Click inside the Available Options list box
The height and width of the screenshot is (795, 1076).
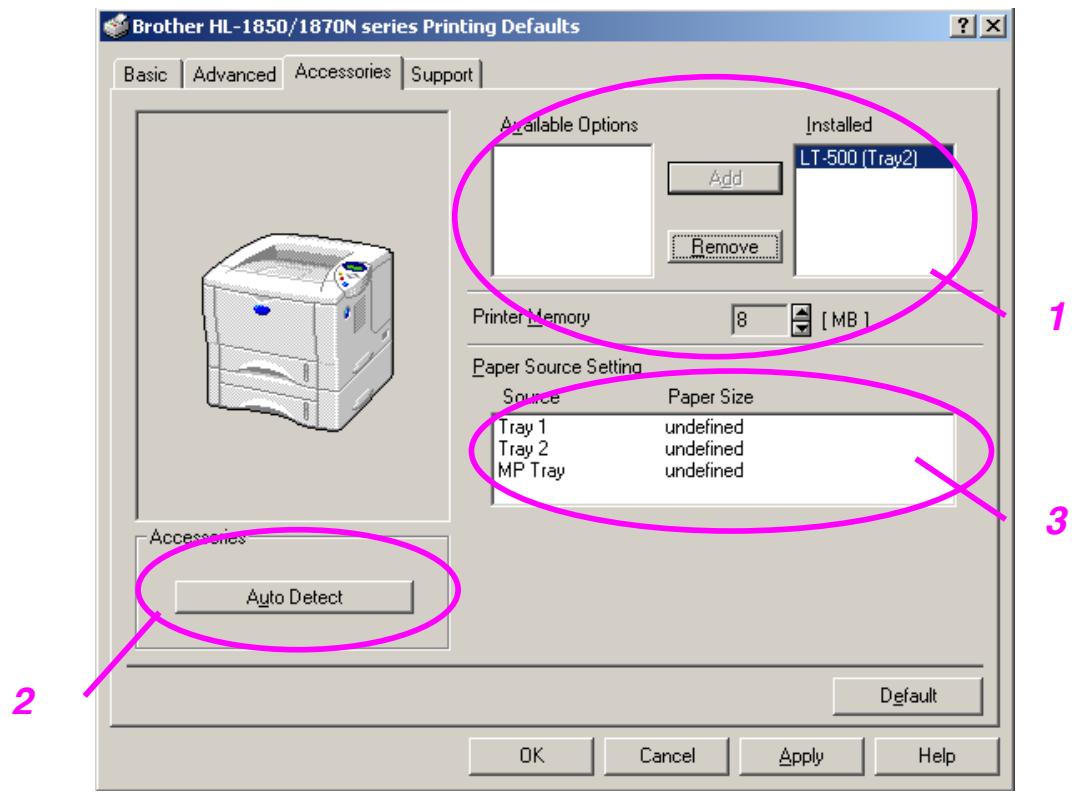coord(572,211)
